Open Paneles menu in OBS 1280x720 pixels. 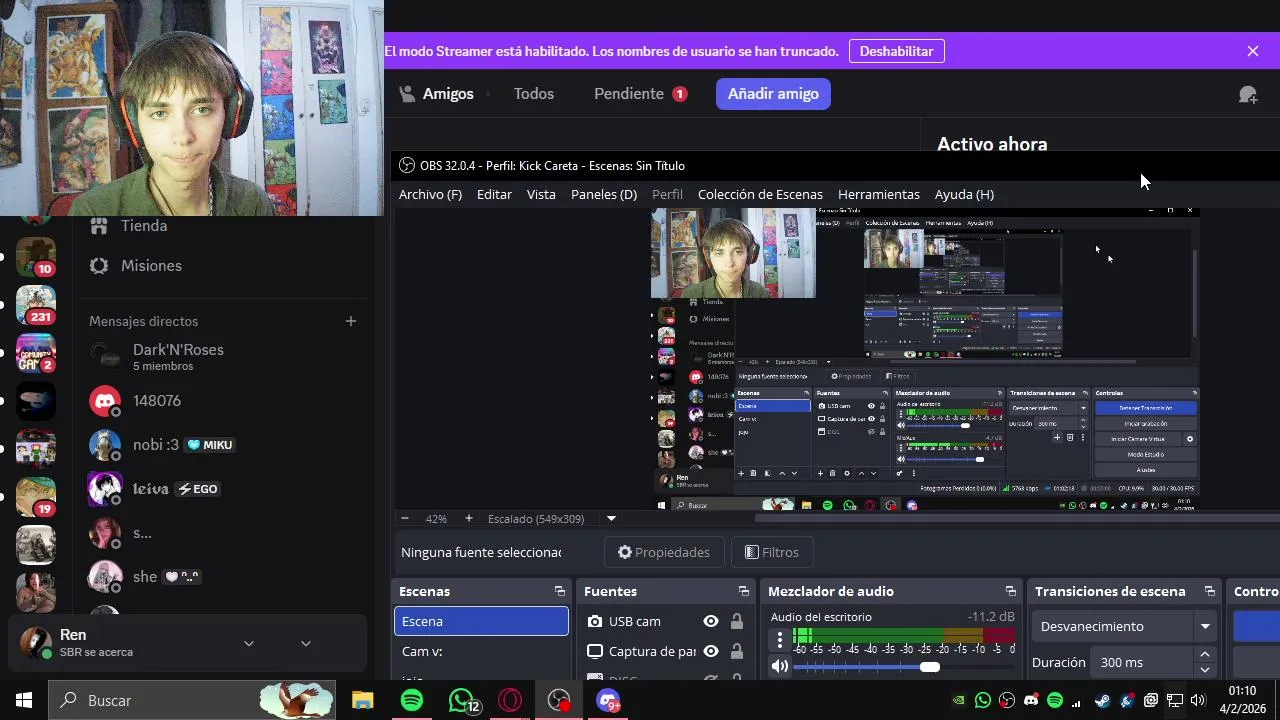[604, 195]
